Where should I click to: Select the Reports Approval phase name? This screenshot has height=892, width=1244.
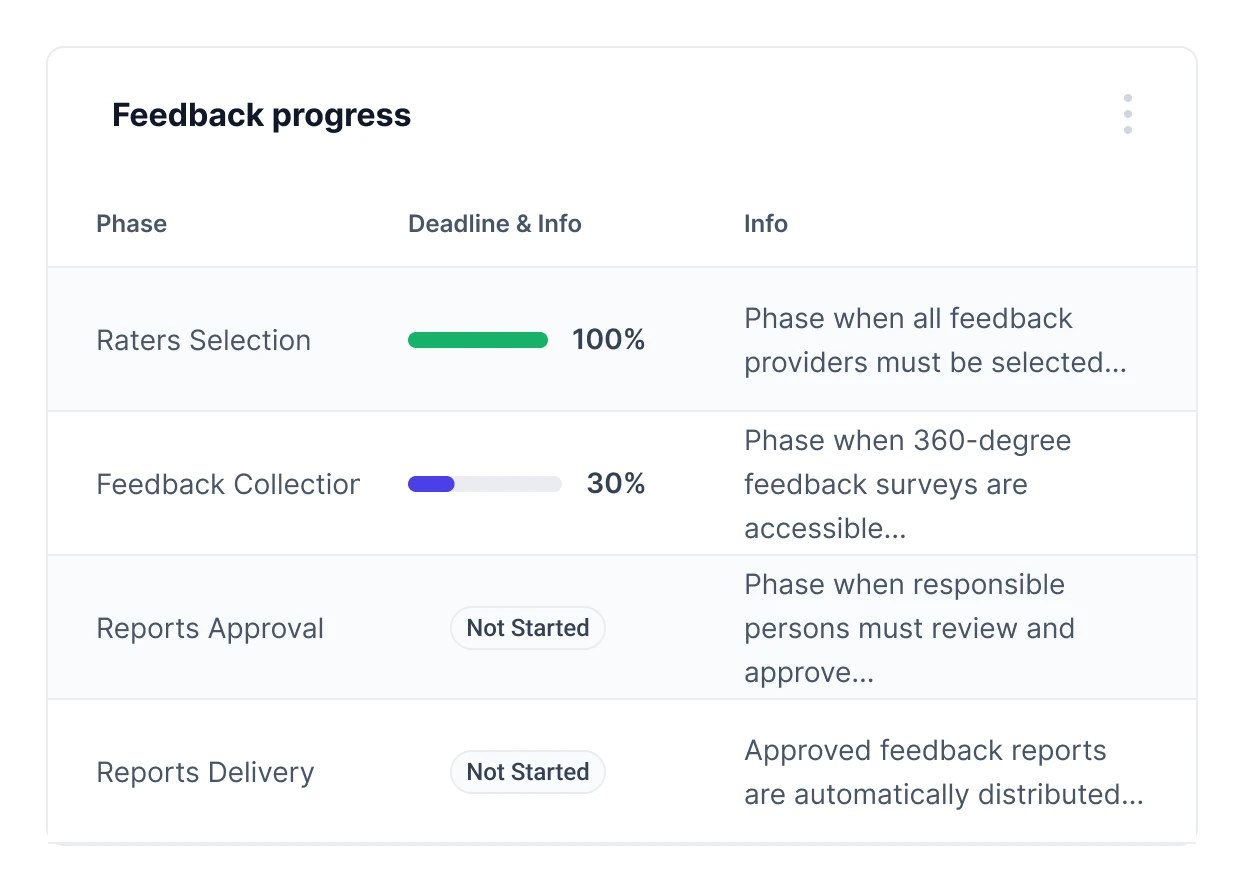(210, 629)
